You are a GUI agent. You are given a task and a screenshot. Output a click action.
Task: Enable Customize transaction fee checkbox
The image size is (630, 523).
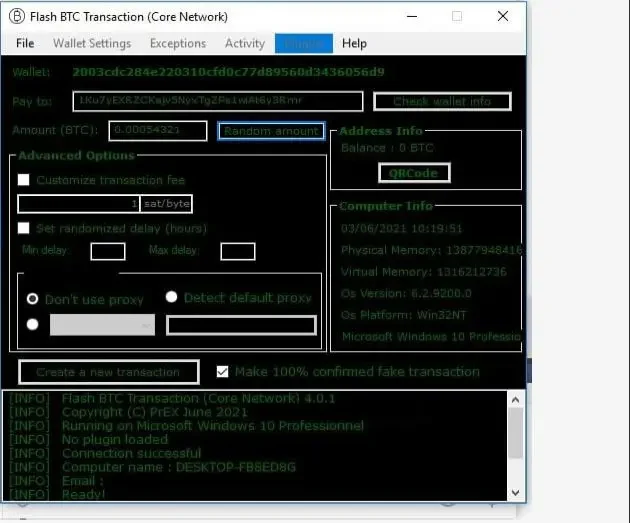click(24, 180)
